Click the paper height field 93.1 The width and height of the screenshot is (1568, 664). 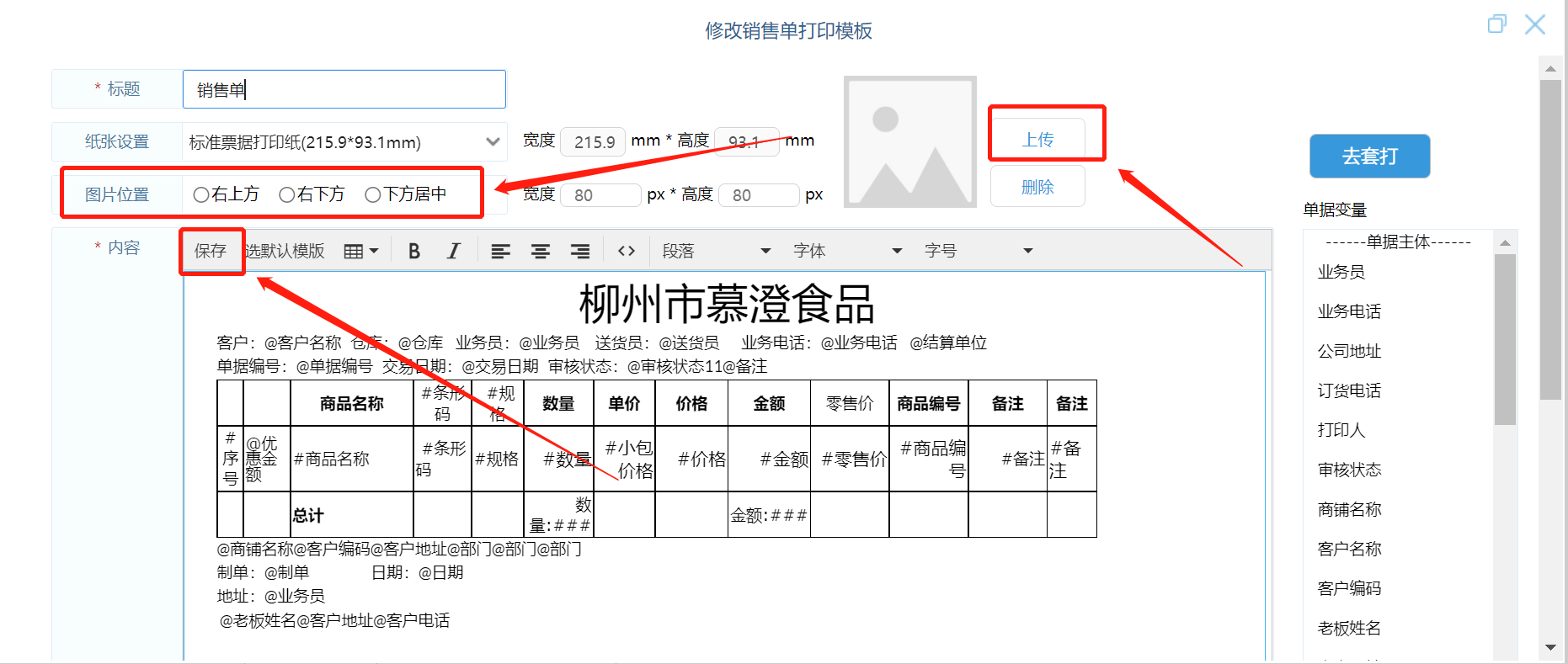coord(747,142)
